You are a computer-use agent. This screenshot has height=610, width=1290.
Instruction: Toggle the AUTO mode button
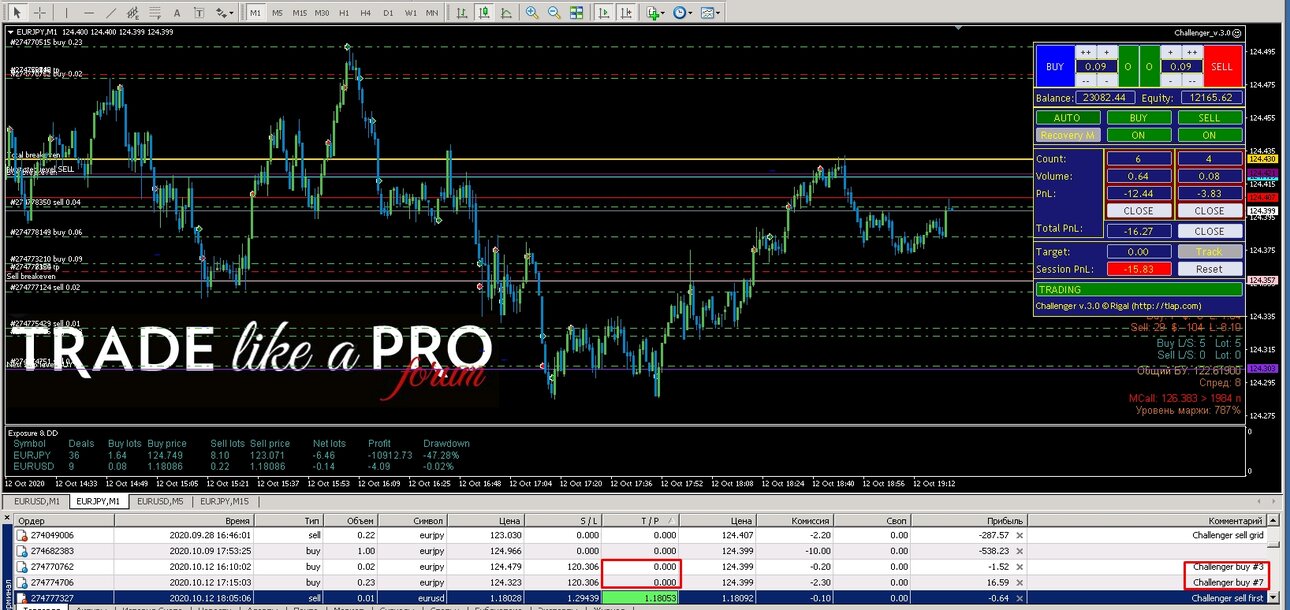point(1067,118)
